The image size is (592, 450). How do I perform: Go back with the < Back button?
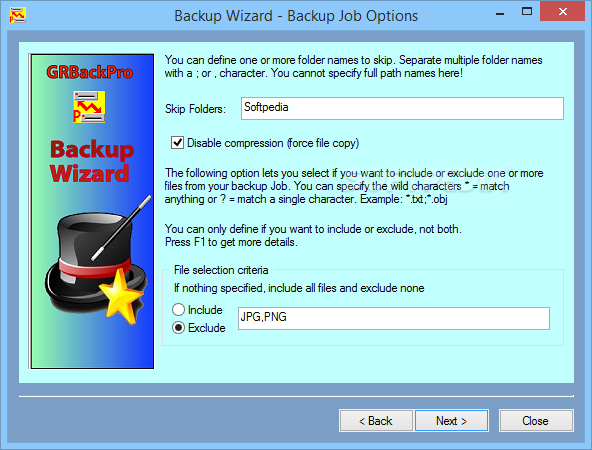pos(376,421)
